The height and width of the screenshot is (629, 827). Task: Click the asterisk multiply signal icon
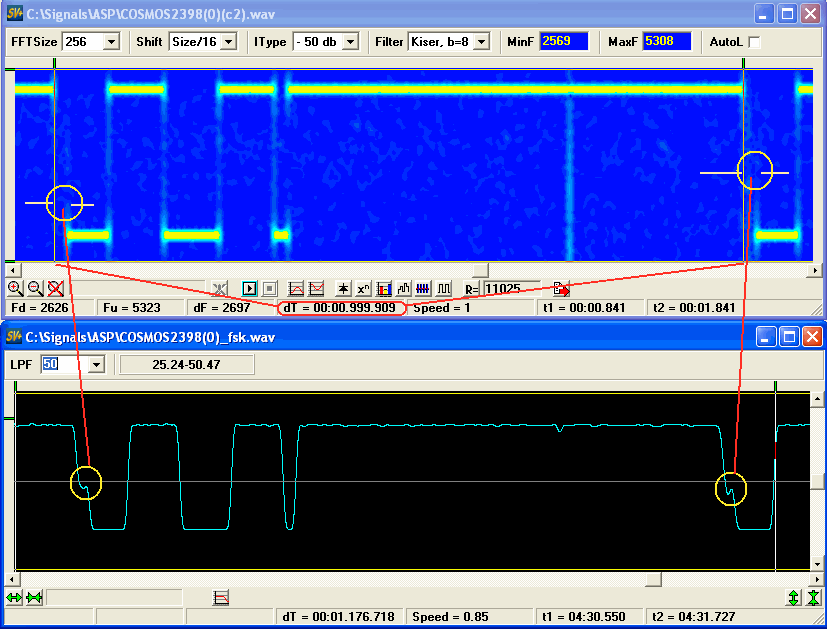(x=343, y=288)
